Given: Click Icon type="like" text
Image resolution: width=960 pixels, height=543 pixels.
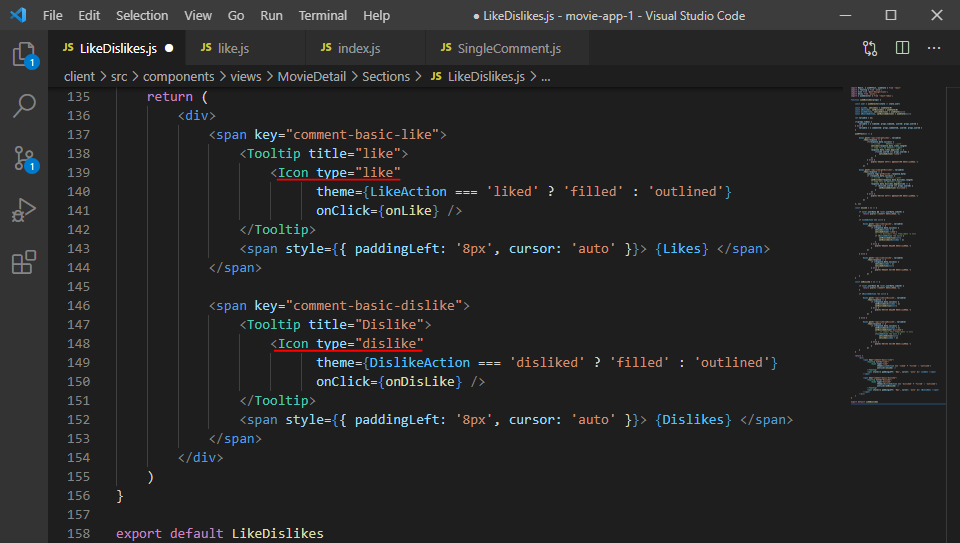Looking at the screenshot, I should tap(339, 173).
